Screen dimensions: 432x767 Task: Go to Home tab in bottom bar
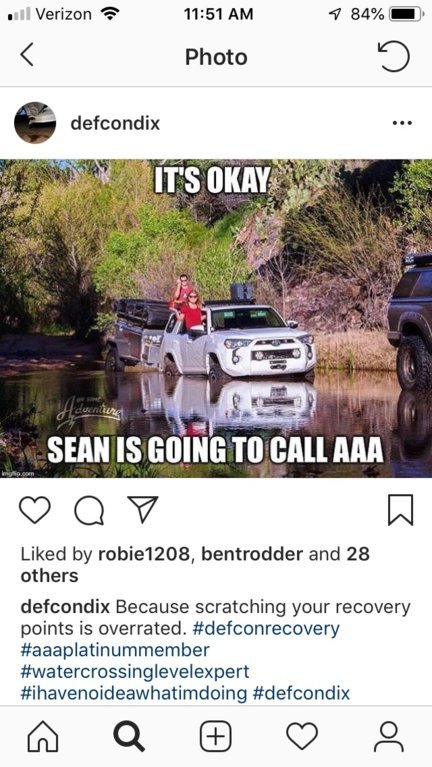click(43, 737)
